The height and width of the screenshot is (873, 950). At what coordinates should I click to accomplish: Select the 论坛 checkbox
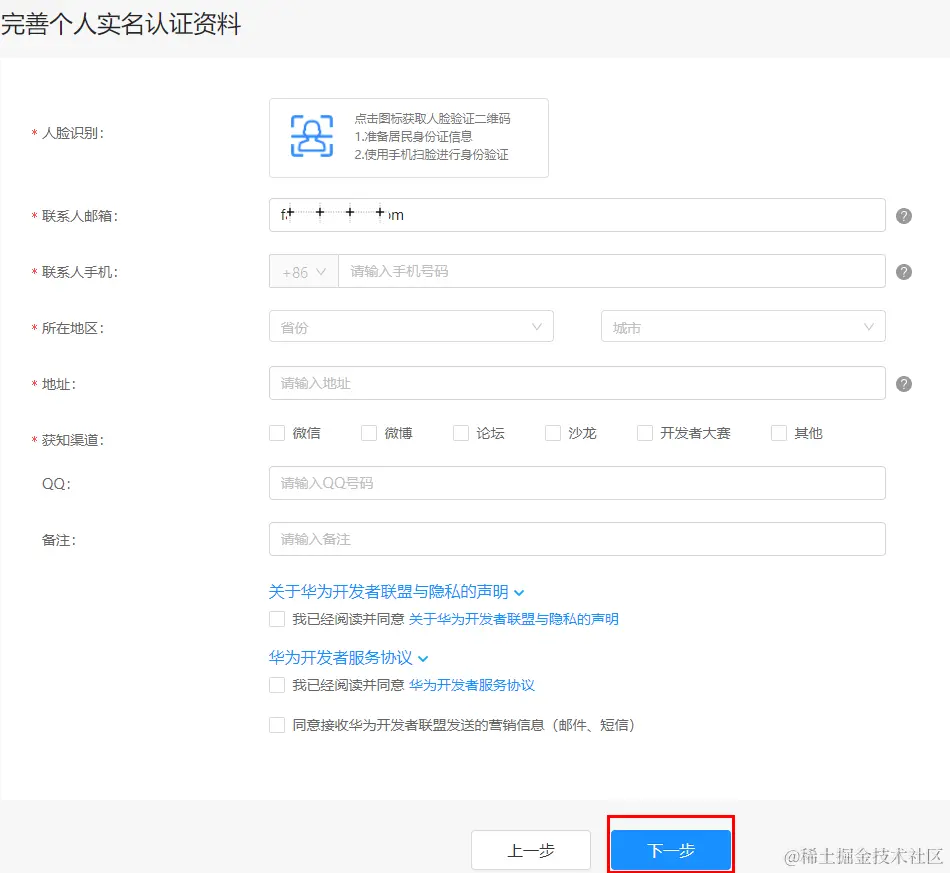(x=461, y=432)
